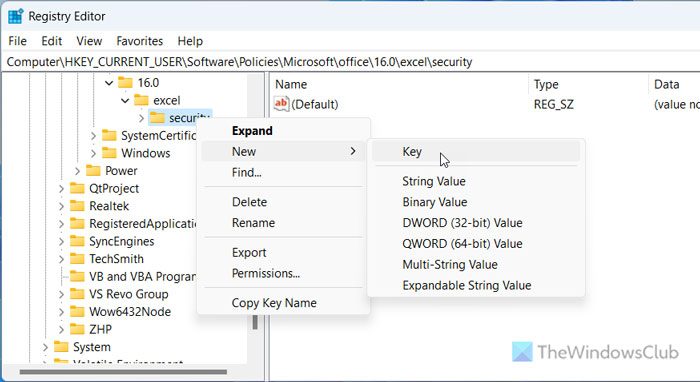Screen dimensions: 700x382
Task: Click the QtProject folder icon
Action: [x=77, y=188]
